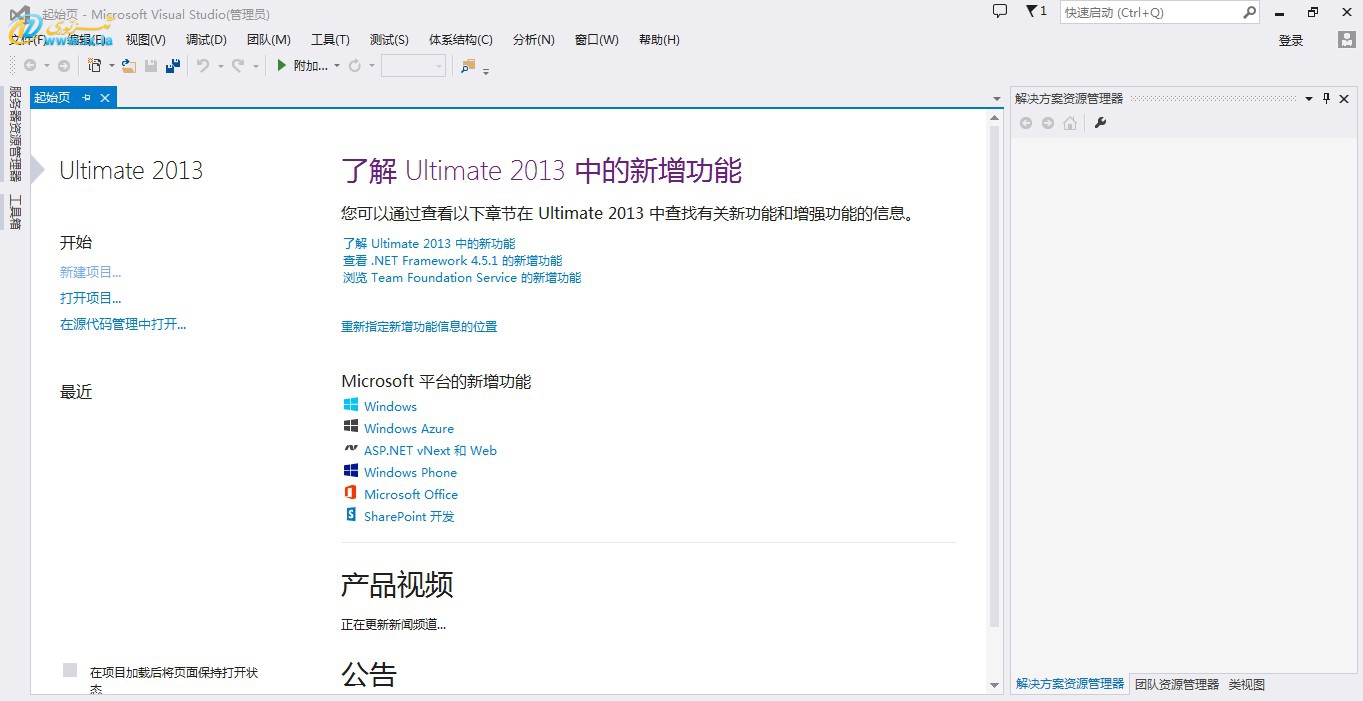Open the toolbar options overflow arrow
Image resolution: width=1363 pixels, height=701 pixels.
(486, 70)
